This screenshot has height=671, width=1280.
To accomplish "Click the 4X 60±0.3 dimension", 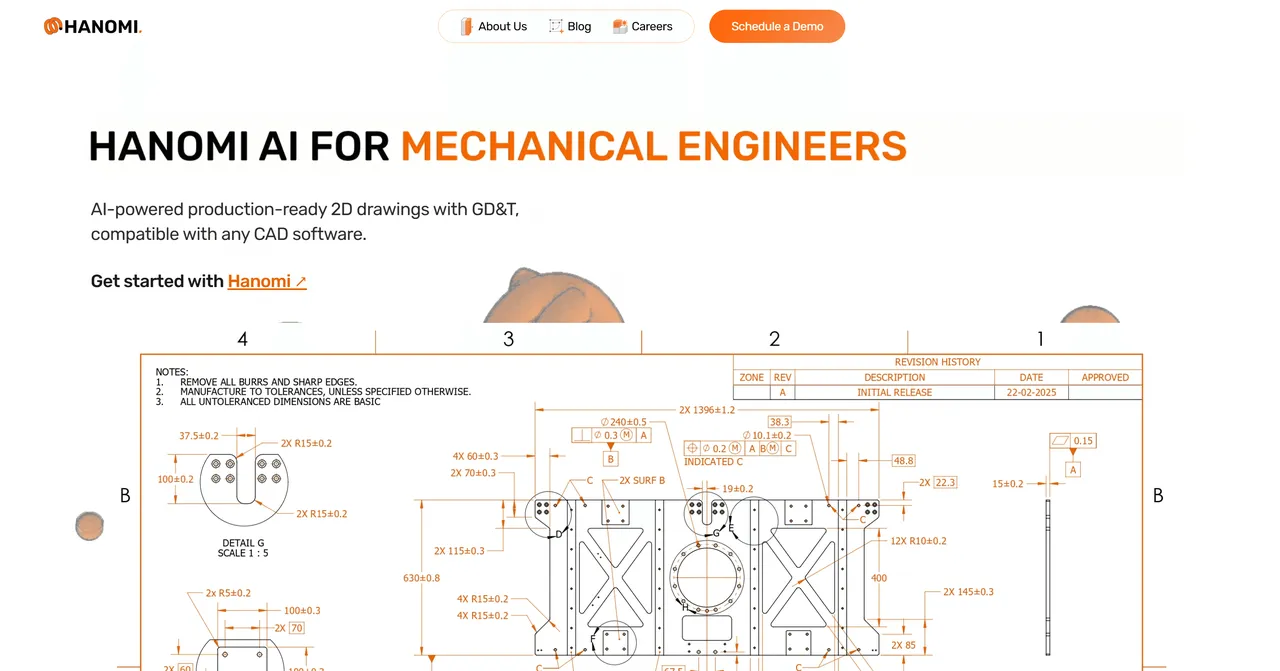I will (475, 456).
